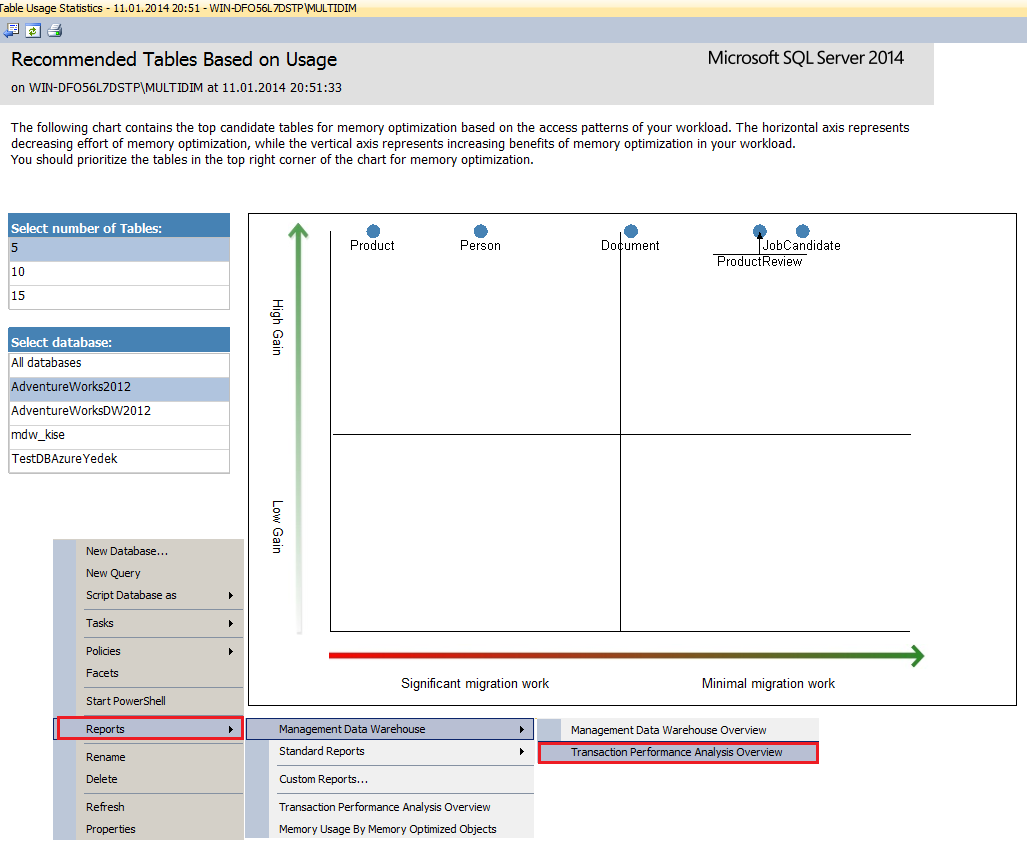
Task: Open Properties from the context menu
Action: (110, 829)
